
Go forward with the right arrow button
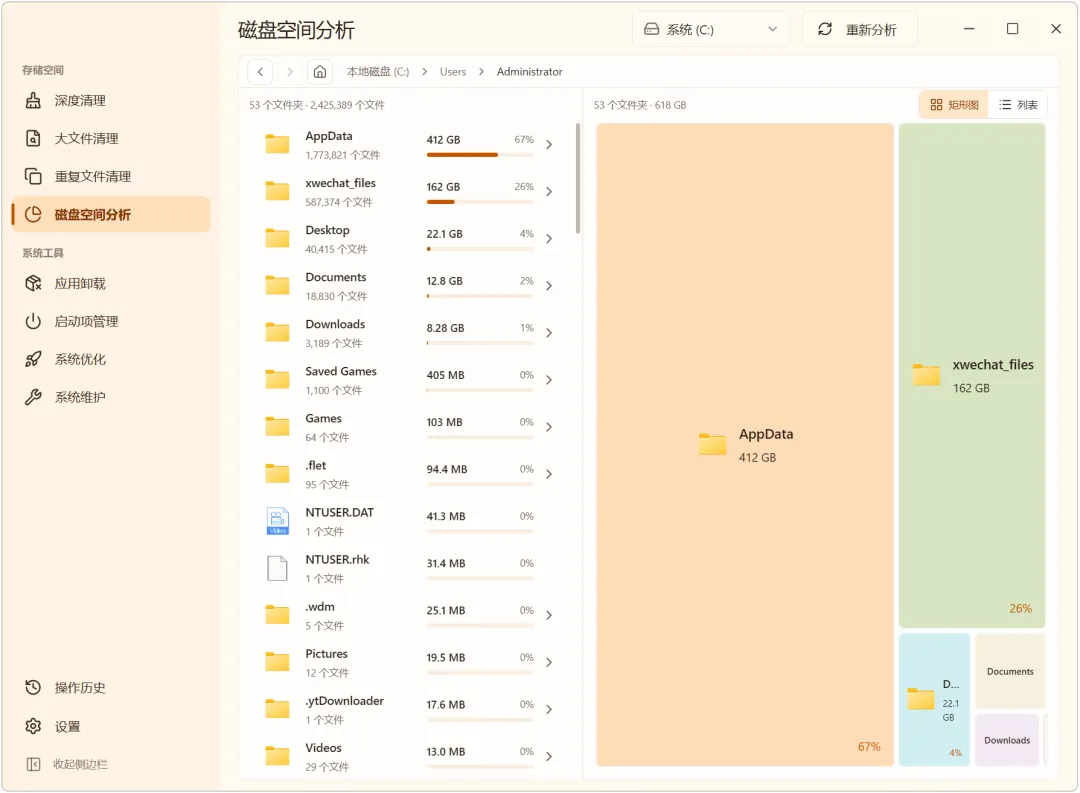click(x=290, y=72)
